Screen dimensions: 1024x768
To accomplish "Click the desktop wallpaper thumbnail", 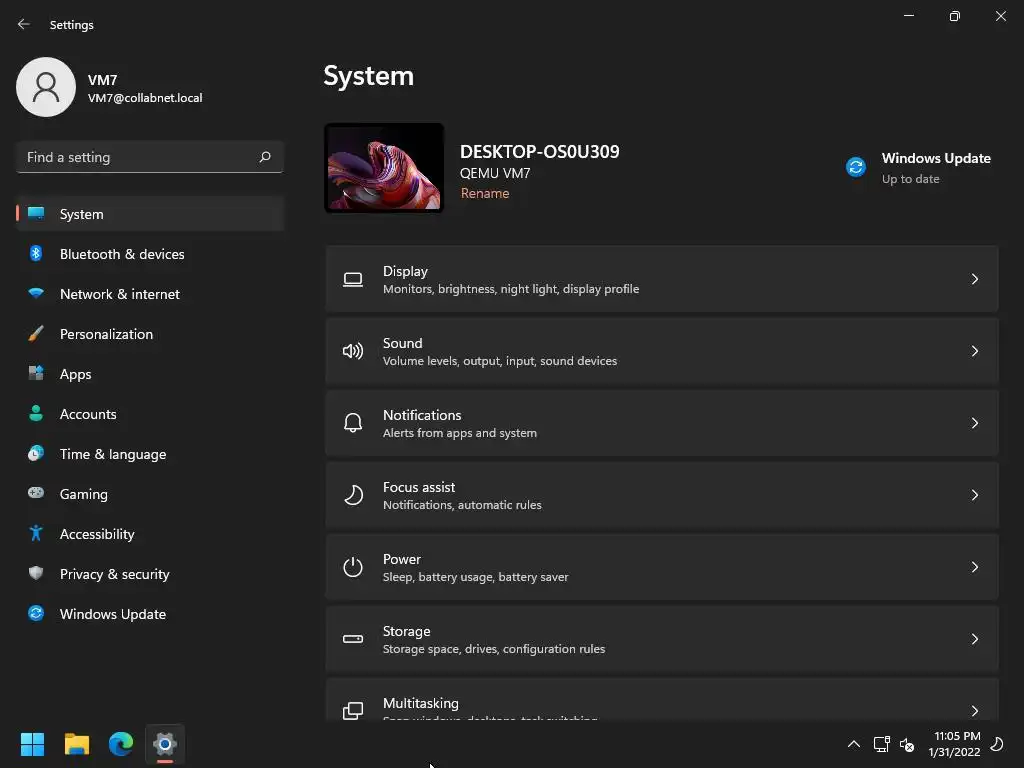I will tap(384, 168).
